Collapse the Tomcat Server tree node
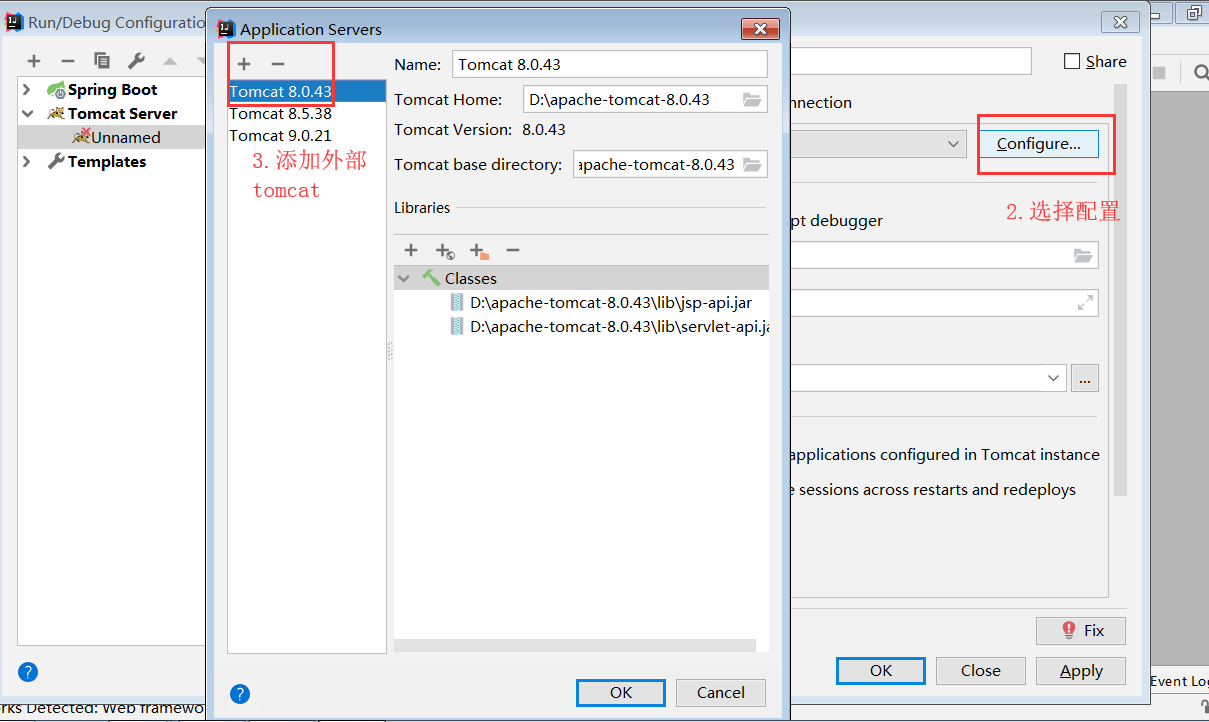Screen dimensions: 1209x722 [27, 114]
